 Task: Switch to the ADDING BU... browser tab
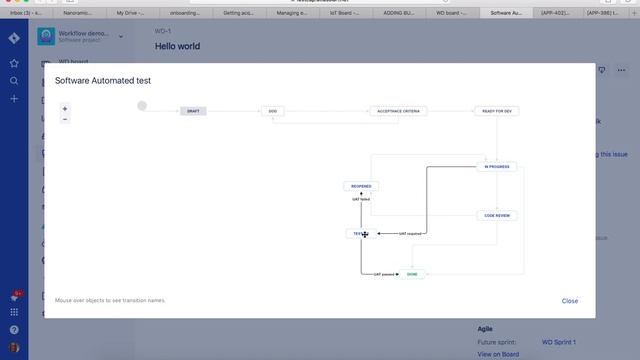point(399,13)
